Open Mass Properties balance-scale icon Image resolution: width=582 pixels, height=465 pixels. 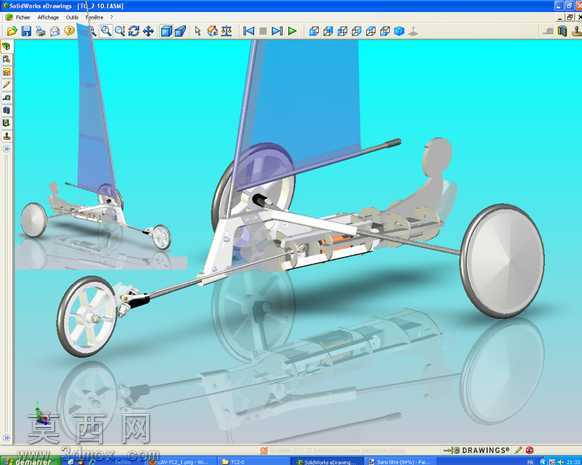click(x=226, y=31)
